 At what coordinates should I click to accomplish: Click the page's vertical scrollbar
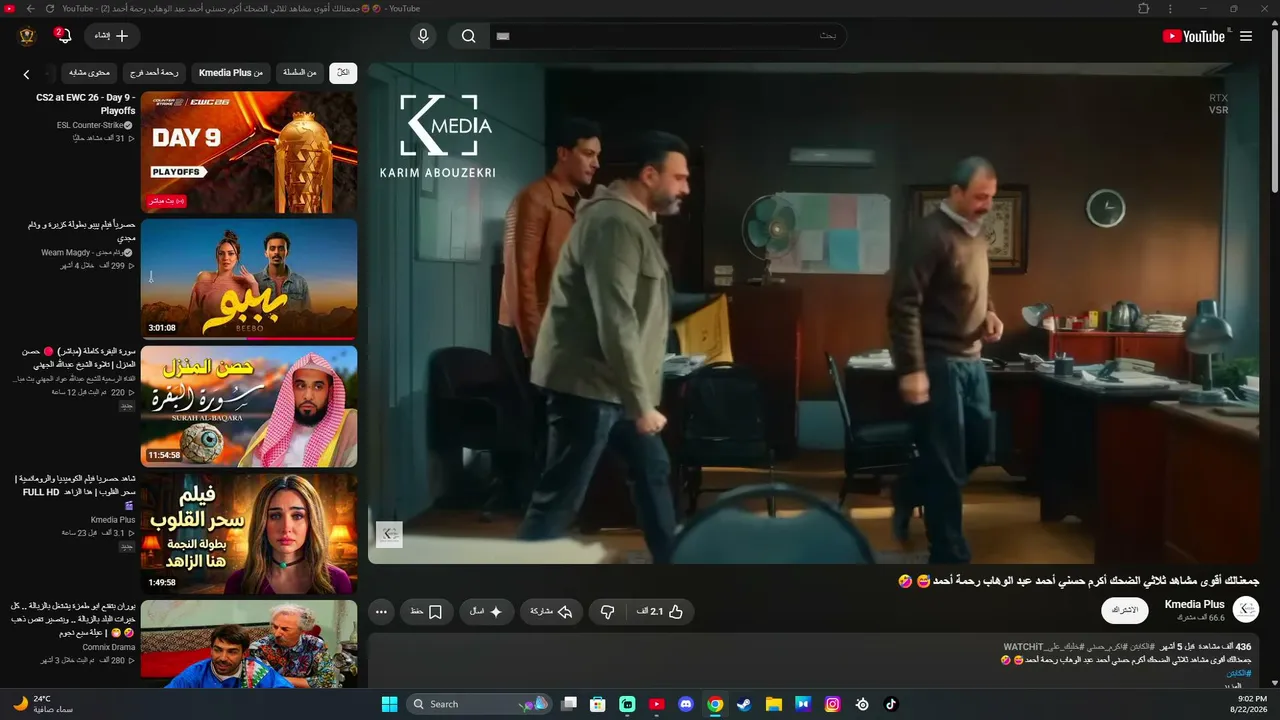click(1274, 110)
